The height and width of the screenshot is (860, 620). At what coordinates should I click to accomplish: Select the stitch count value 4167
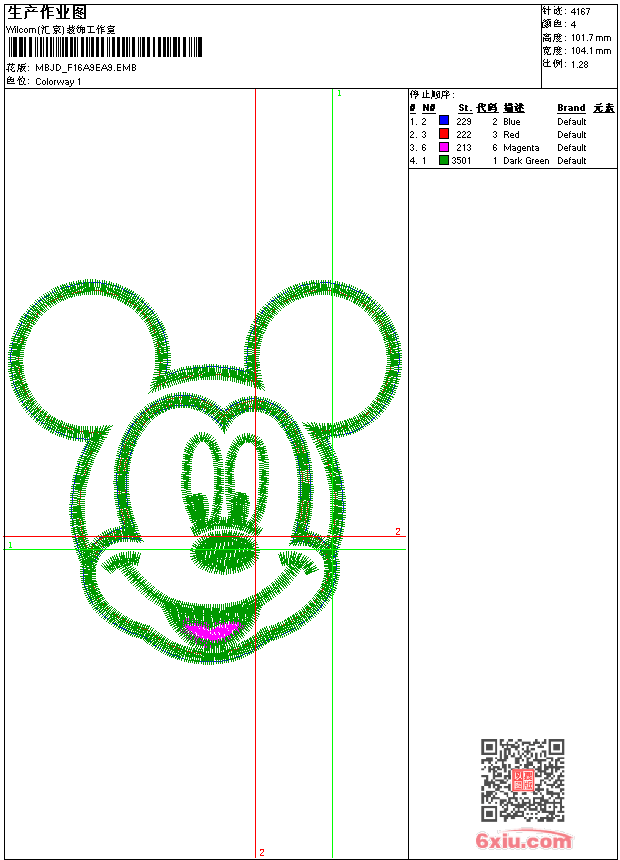click(580, 12)
